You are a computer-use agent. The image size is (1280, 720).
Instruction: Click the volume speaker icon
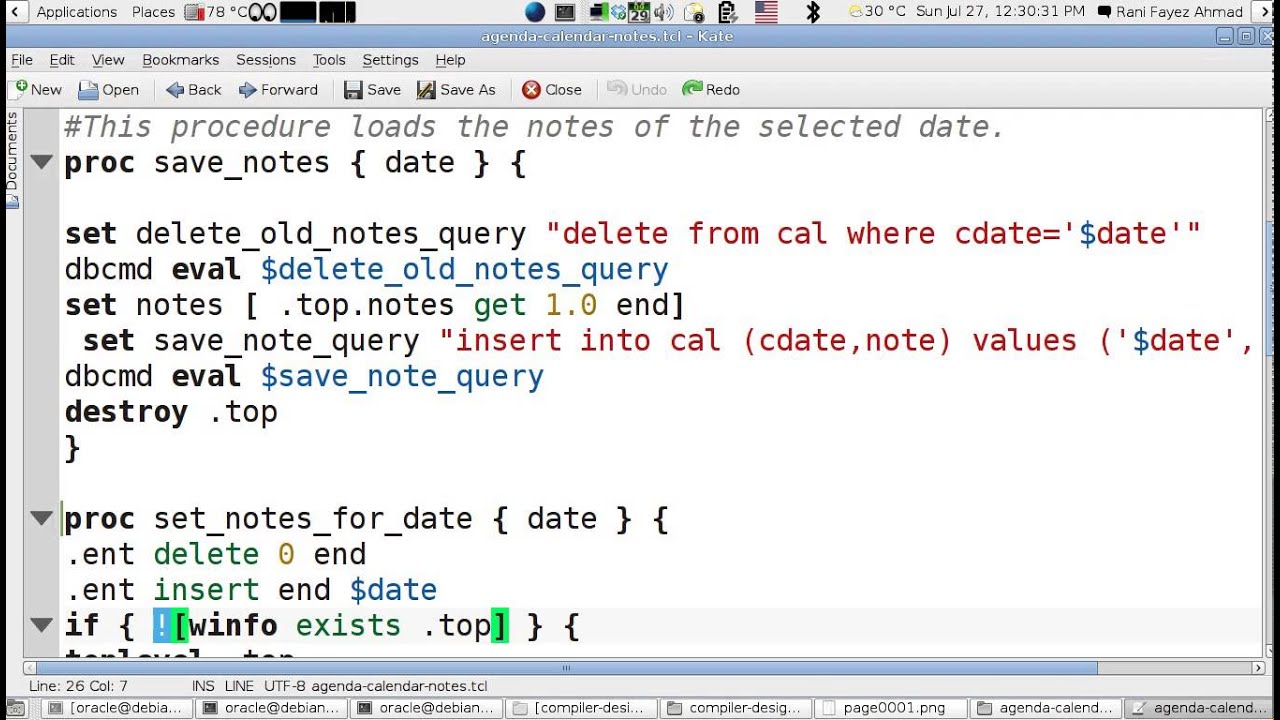tap(663, 12)
